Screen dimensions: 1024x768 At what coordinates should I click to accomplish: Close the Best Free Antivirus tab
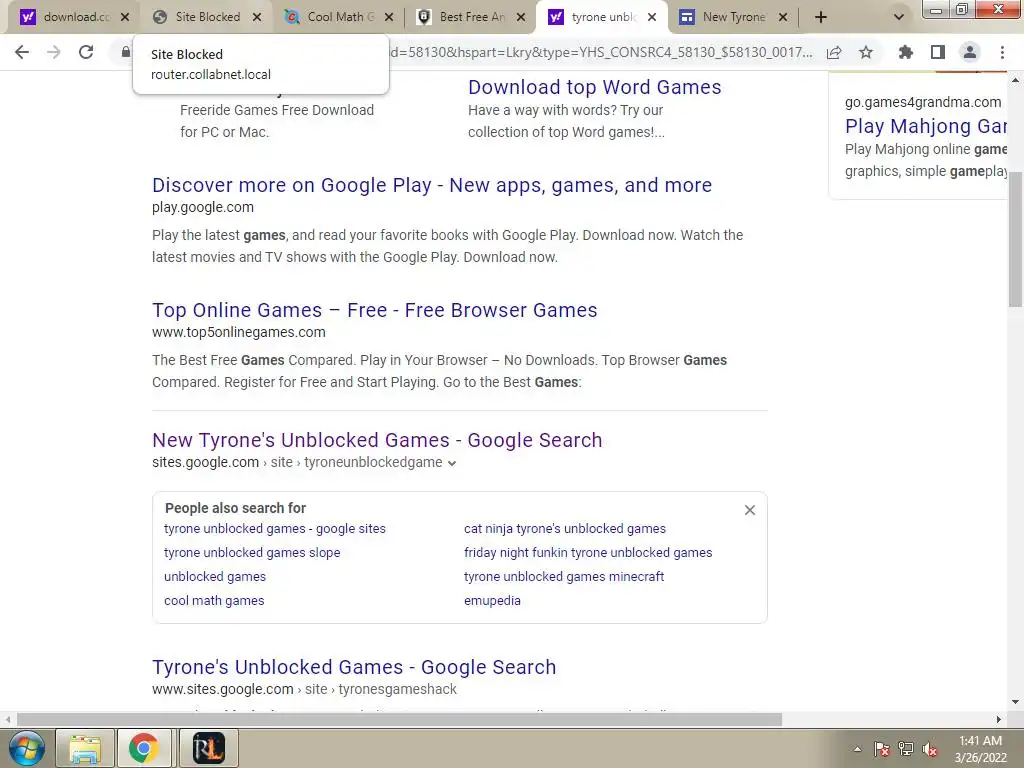click(x=521, y=17)
